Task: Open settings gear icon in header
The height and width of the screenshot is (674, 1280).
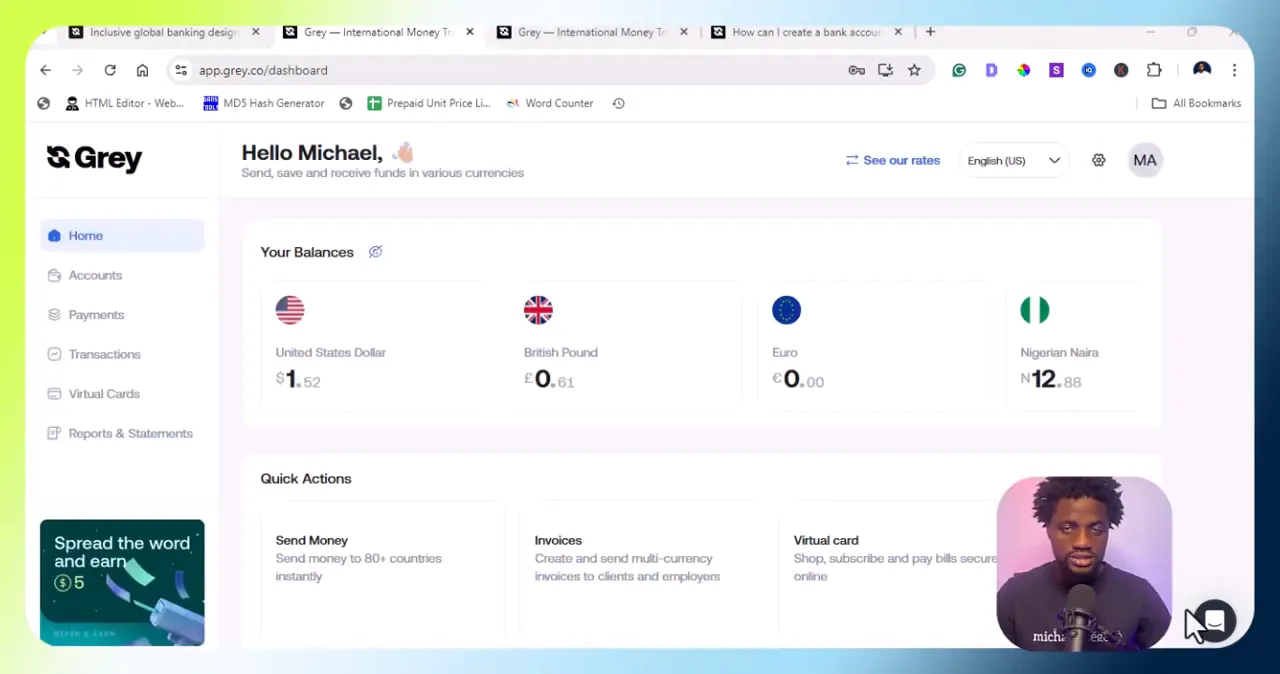Action: click(x=1099, y=160)
